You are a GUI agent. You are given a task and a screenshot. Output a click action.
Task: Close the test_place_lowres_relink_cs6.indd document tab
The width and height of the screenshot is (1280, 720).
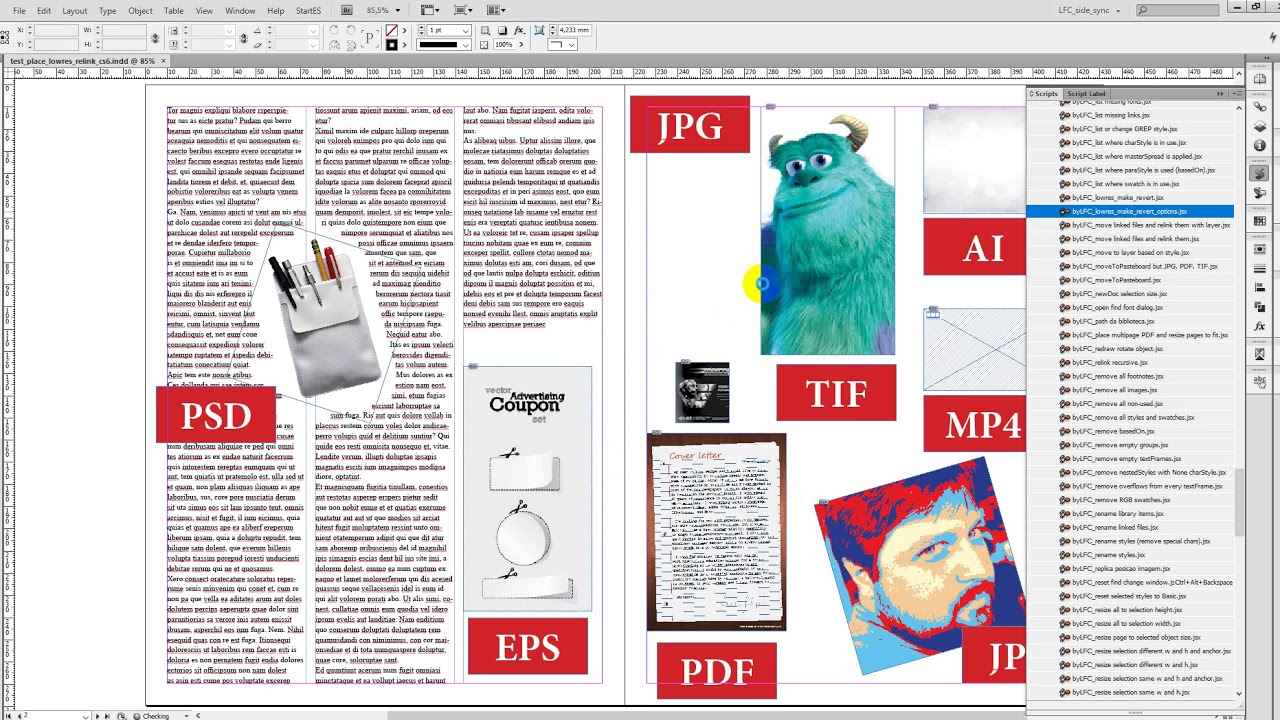[164, 61]
